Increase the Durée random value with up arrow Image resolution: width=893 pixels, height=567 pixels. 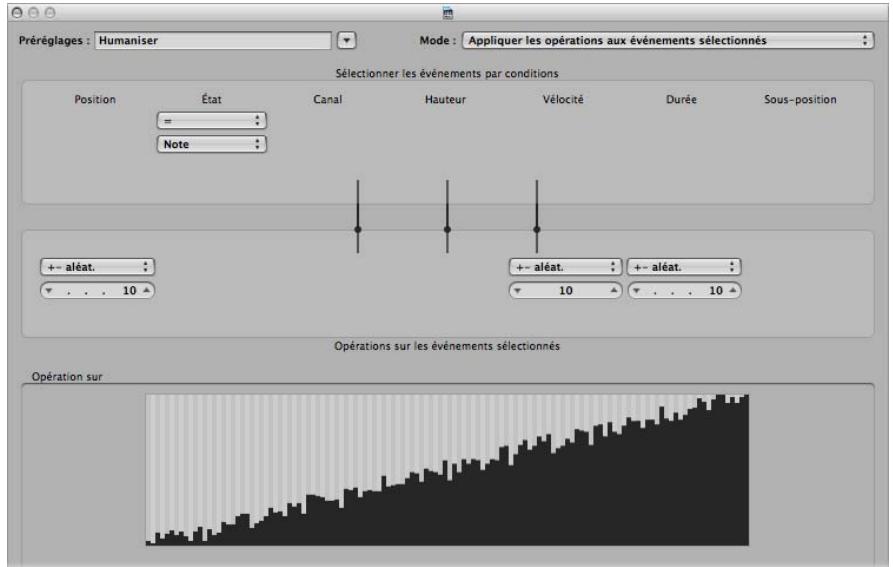coord(733,290)
